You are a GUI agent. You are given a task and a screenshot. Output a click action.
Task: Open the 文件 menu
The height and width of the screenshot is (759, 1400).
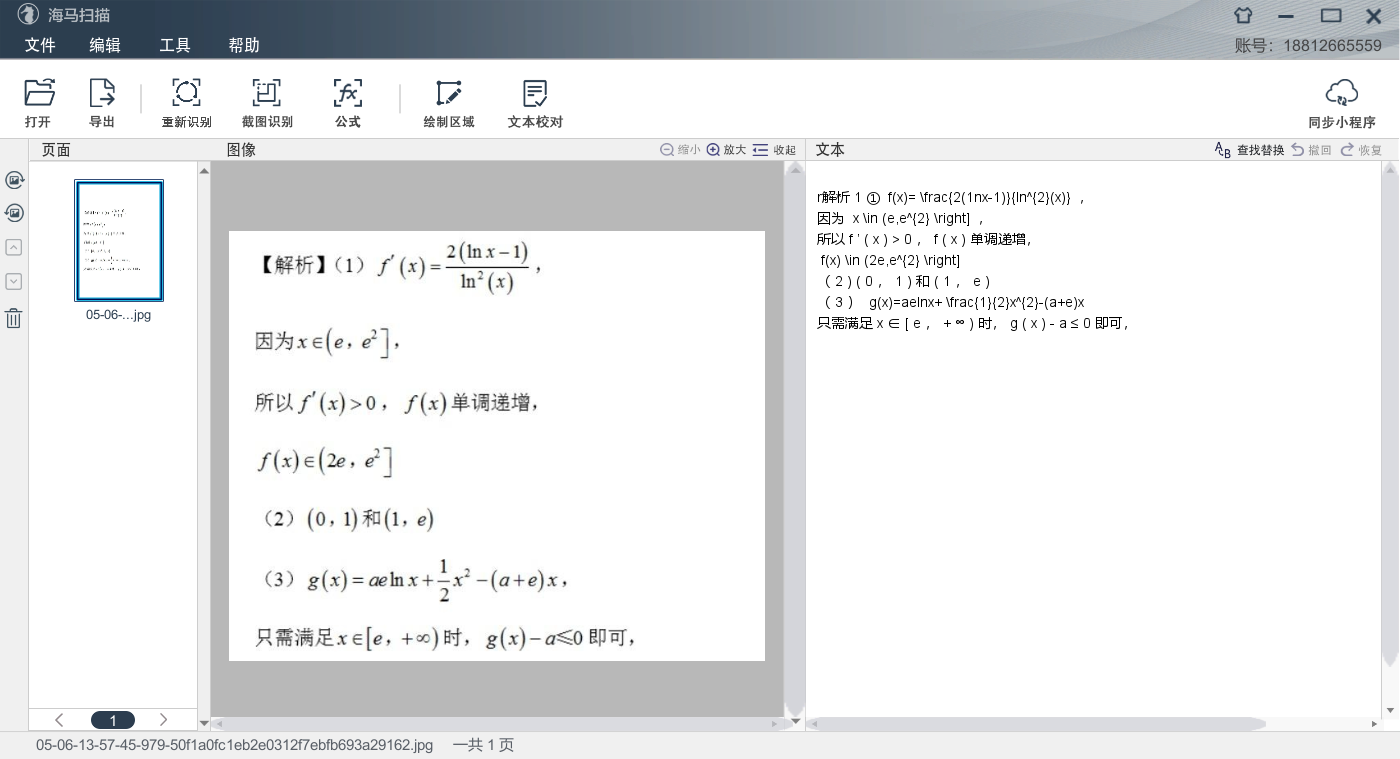click(40, 45)
